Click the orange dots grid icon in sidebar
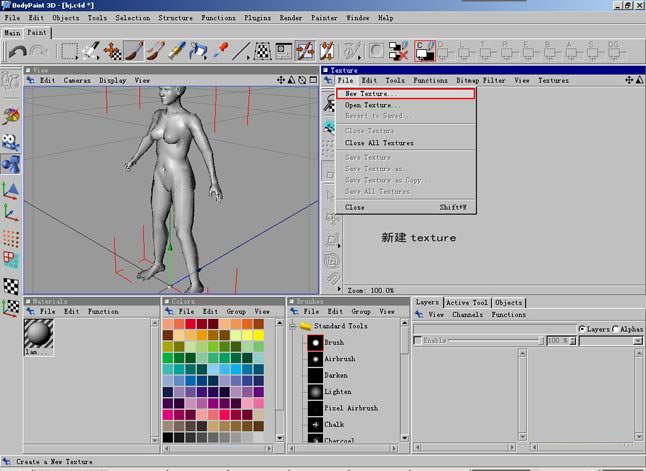This screenshot has width=646, height=471. click(11, 239)
